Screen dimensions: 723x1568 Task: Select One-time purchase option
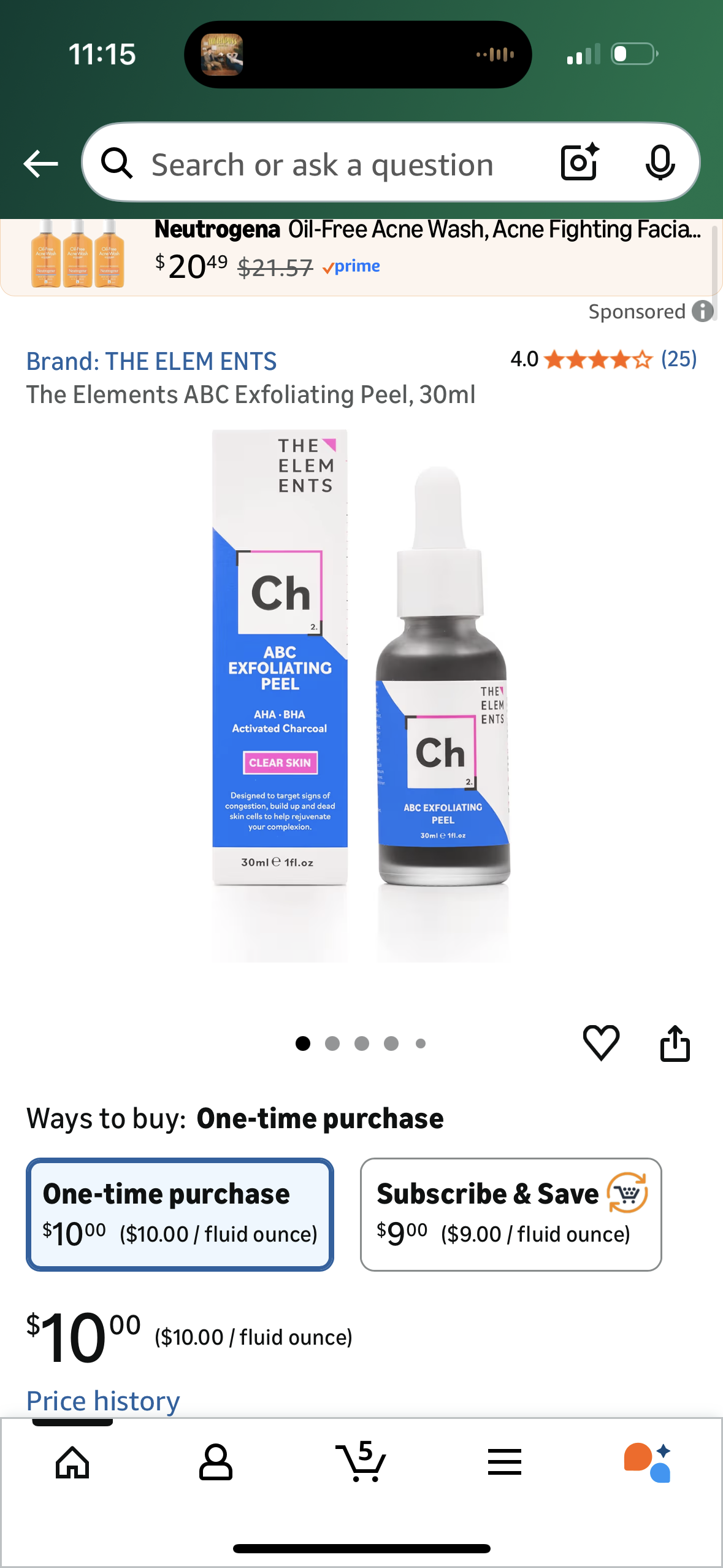coord(180,1214)
